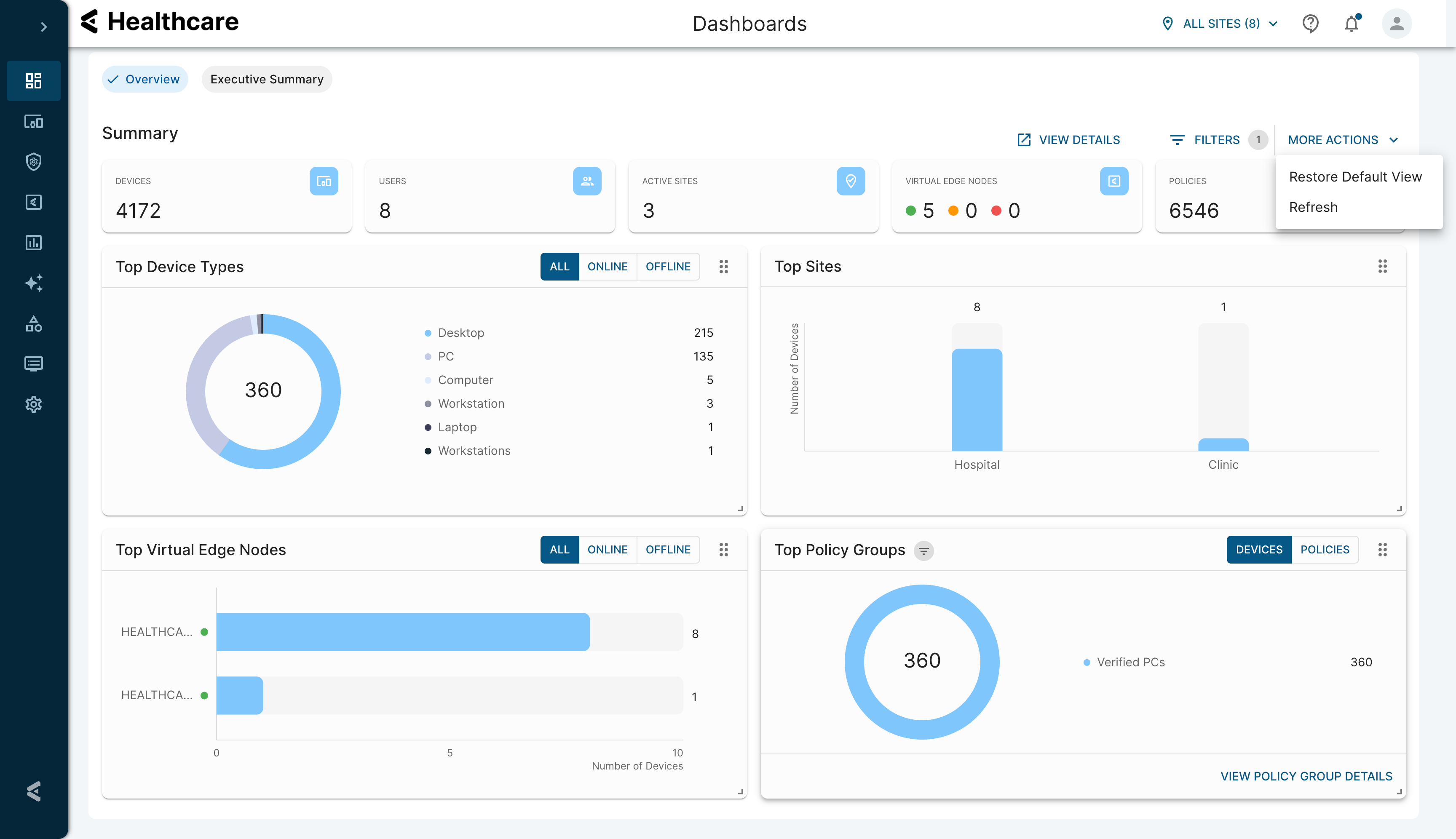Open the Top Sites drag handle menu
The width and height of the screenshot is (1456, 839).
click(1382, 266)
